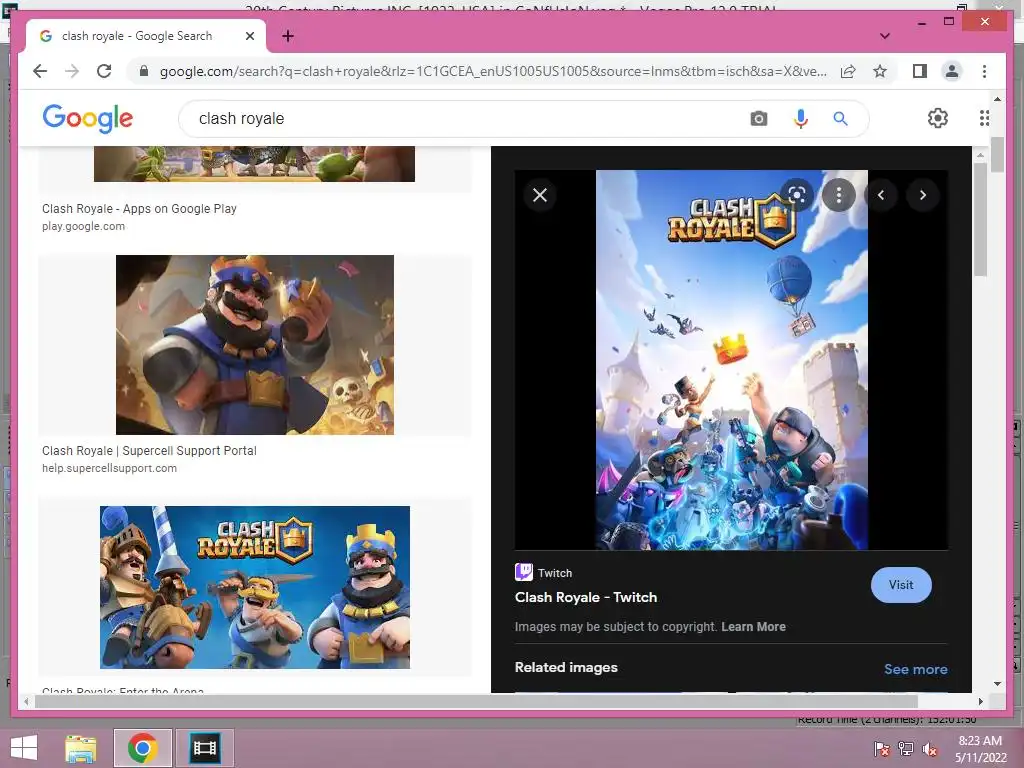The image size is (1024, 768).
Task: Close the image preview panel
Action: click(x=540, y=195)
